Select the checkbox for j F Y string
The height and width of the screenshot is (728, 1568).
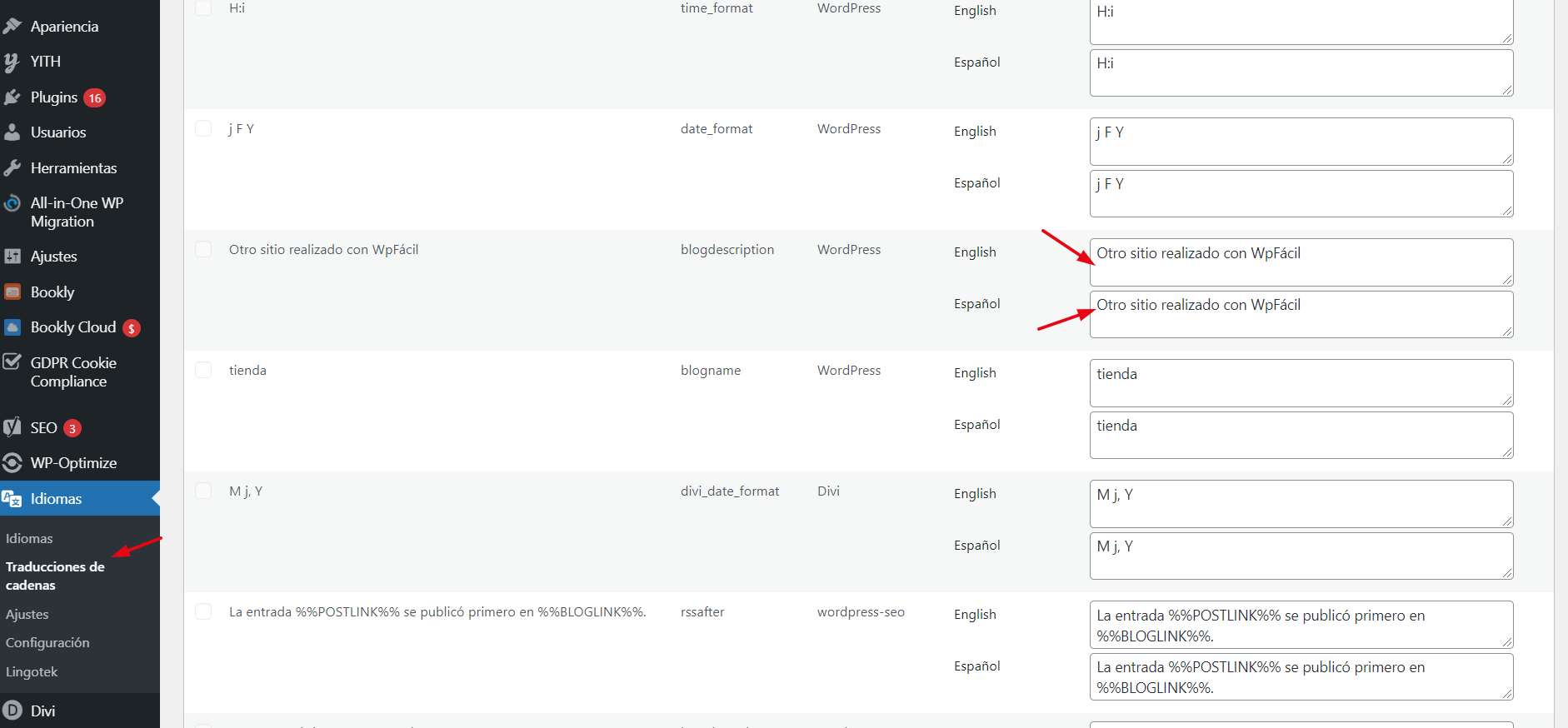203,128
